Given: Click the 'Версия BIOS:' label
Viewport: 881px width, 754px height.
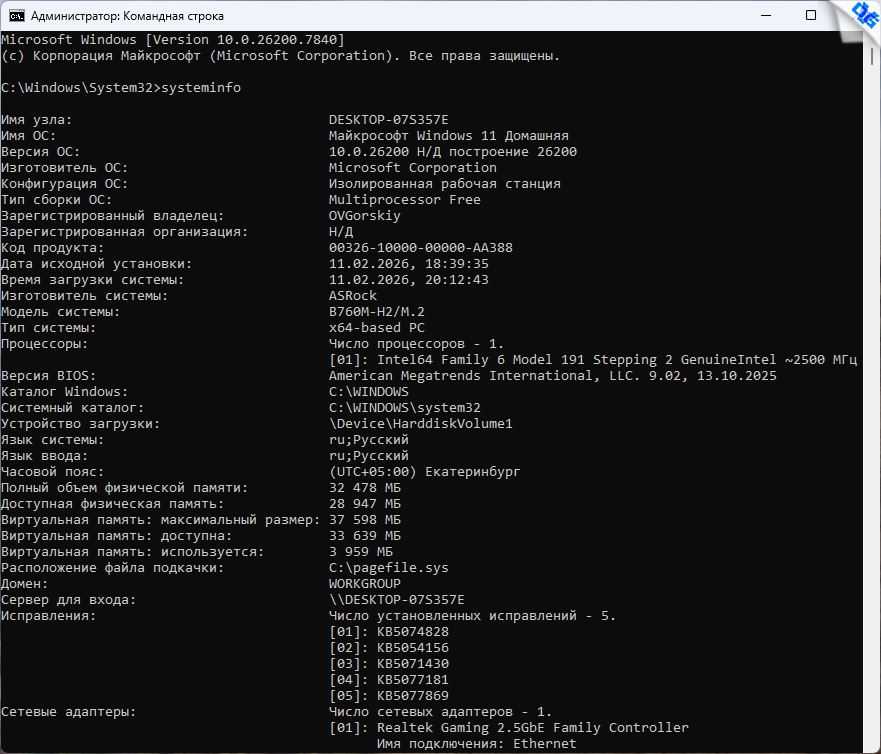Looking at the screenshot, I should [48, 376].
